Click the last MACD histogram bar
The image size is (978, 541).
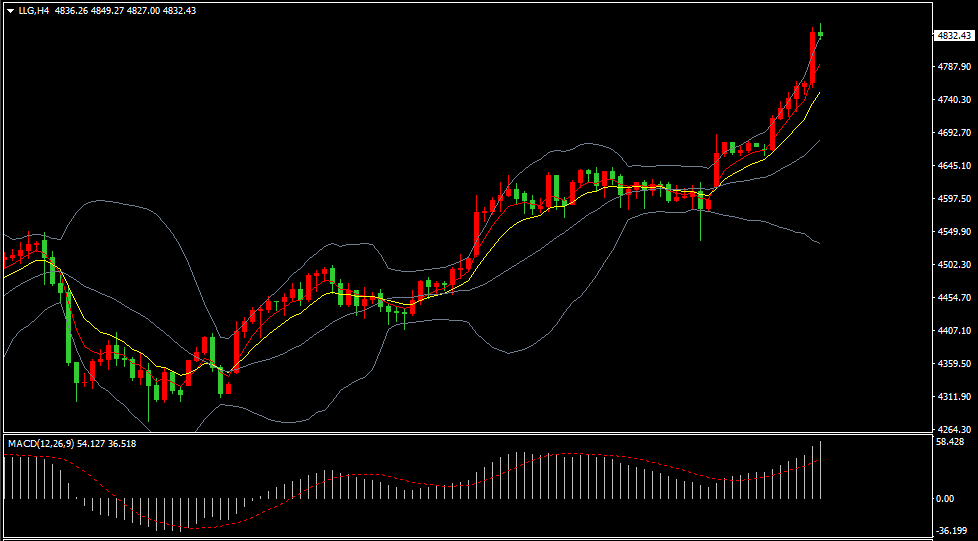821,470
